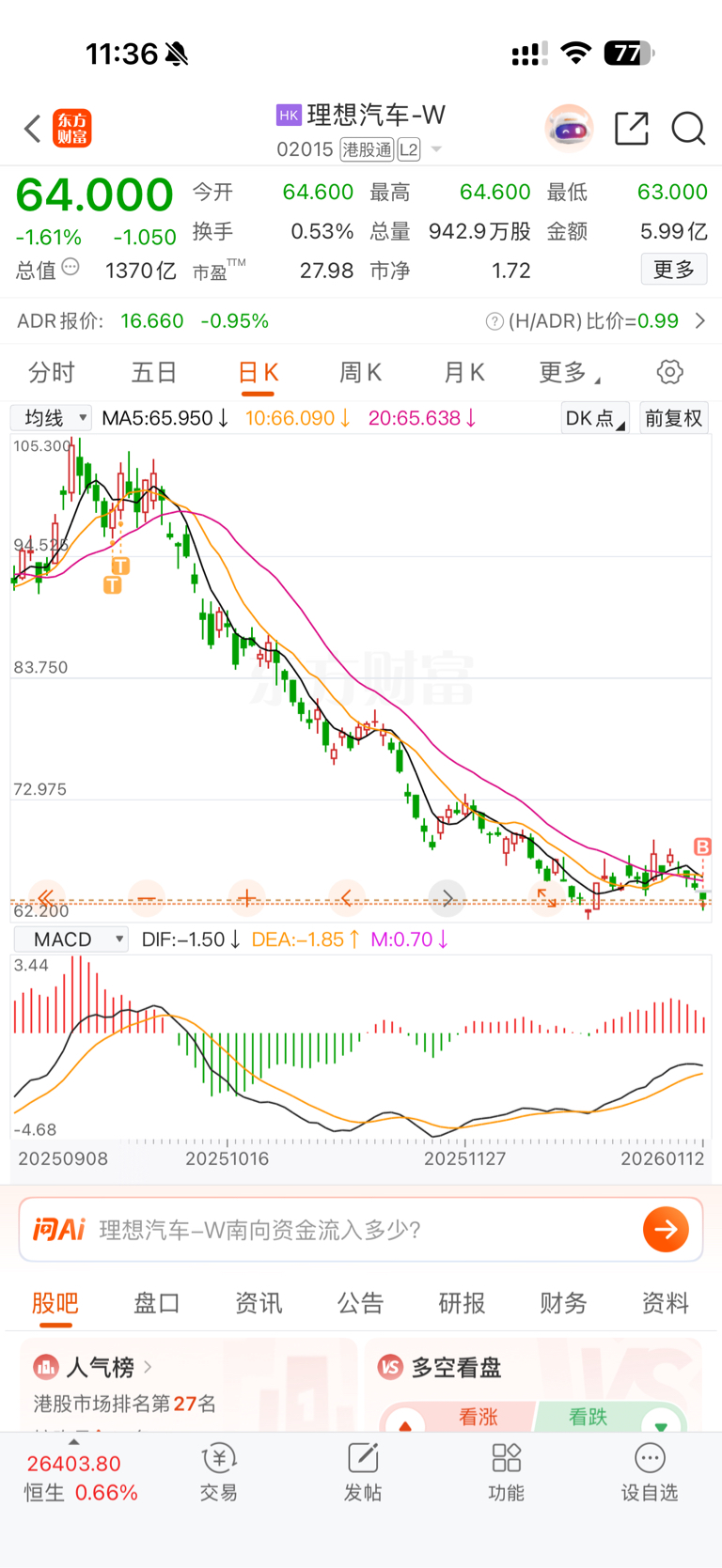
Task: Zoom out the chart with minus button
Action: point(147,898)
